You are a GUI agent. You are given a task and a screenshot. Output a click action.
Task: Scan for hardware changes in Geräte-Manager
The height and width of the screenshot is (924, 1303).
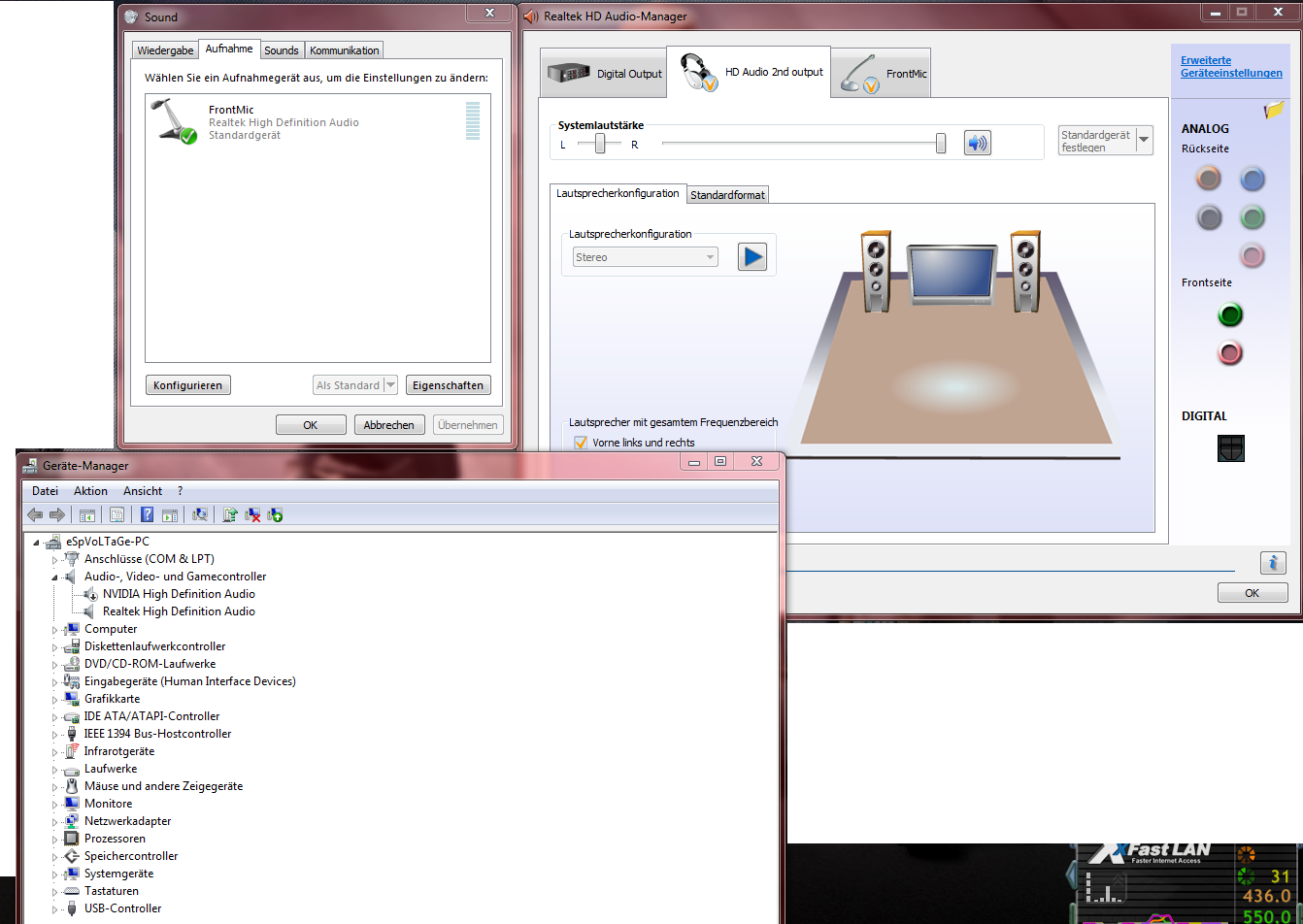200,514
